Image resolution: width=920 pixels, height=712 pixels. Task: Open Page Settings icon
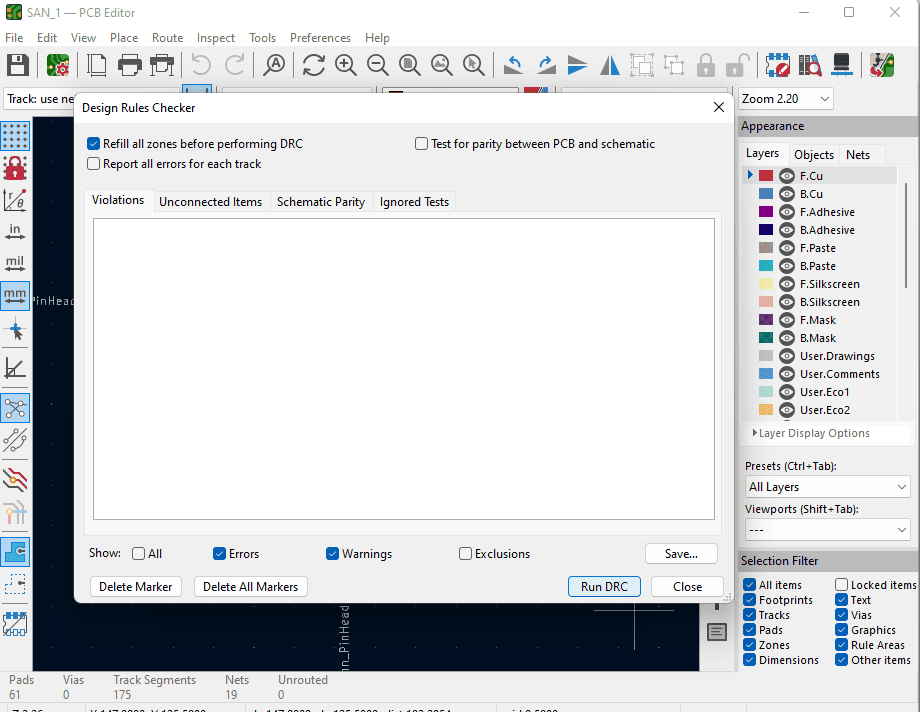(x=97, y=65)
